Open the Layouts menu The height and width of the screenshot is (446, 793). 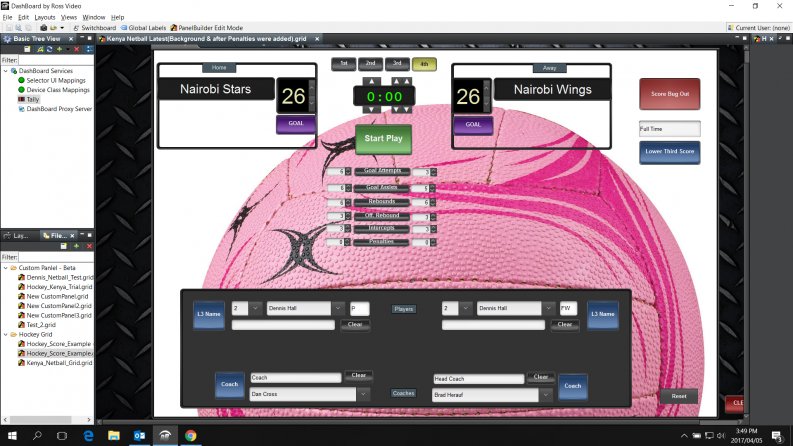45,17
